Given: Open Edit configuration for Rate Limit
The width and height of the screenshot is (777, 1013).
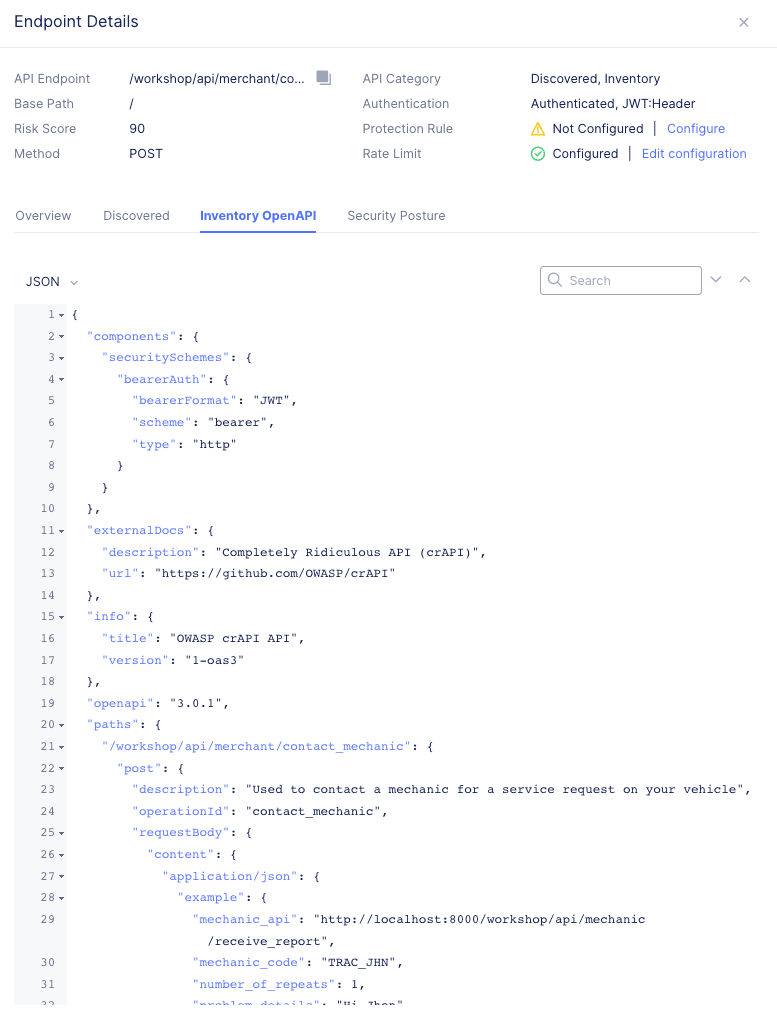Looking at the screenshot, I should point(694,153).
